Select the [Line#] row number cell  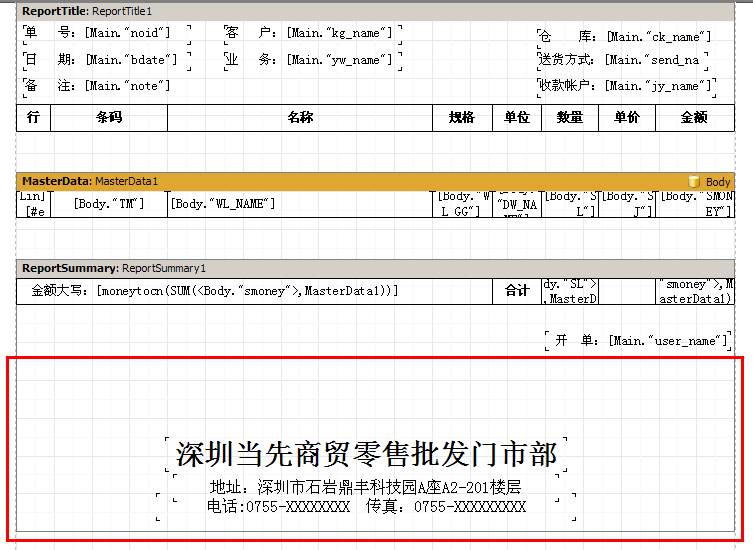pos(34,204)
